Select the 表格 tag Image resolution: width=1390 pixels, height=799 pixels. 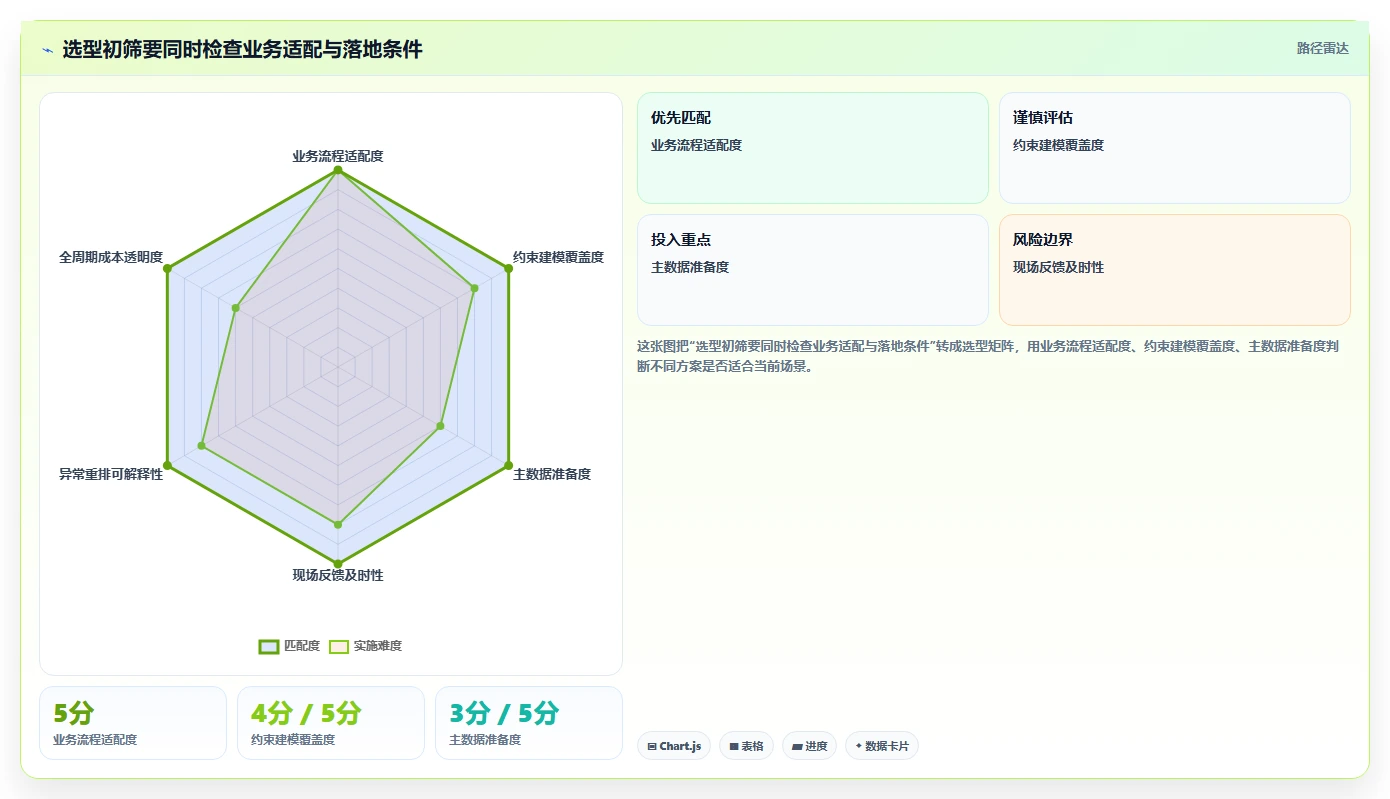coord(746,746)
